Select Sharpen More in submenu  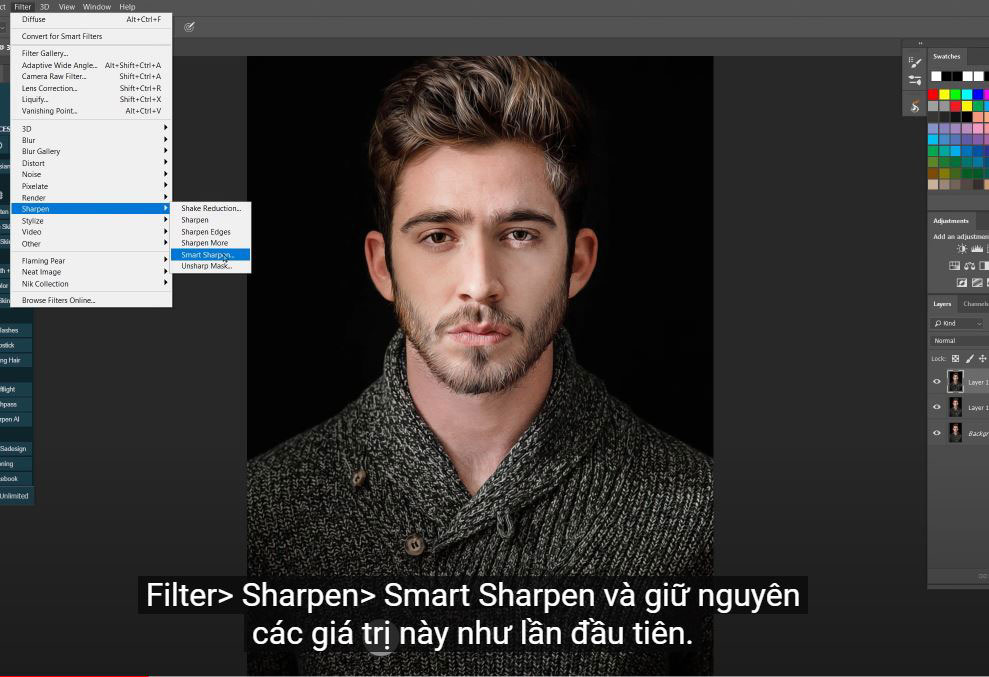tap(211, 243)
